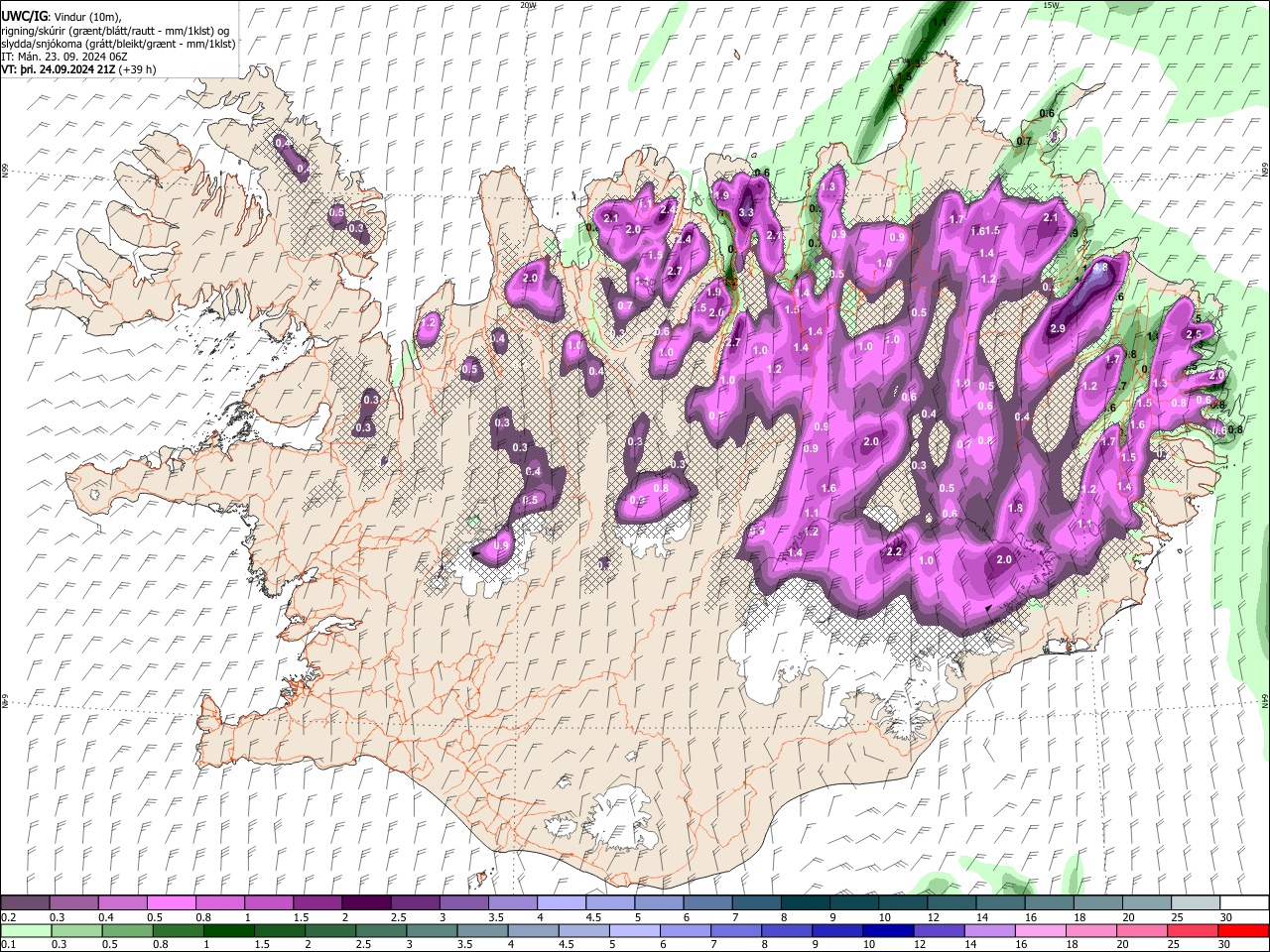This screenshot has width=1270, height=952.
Task: Click the lower-row light green swatch between 0.1 and 0.3
Action: 26,930
